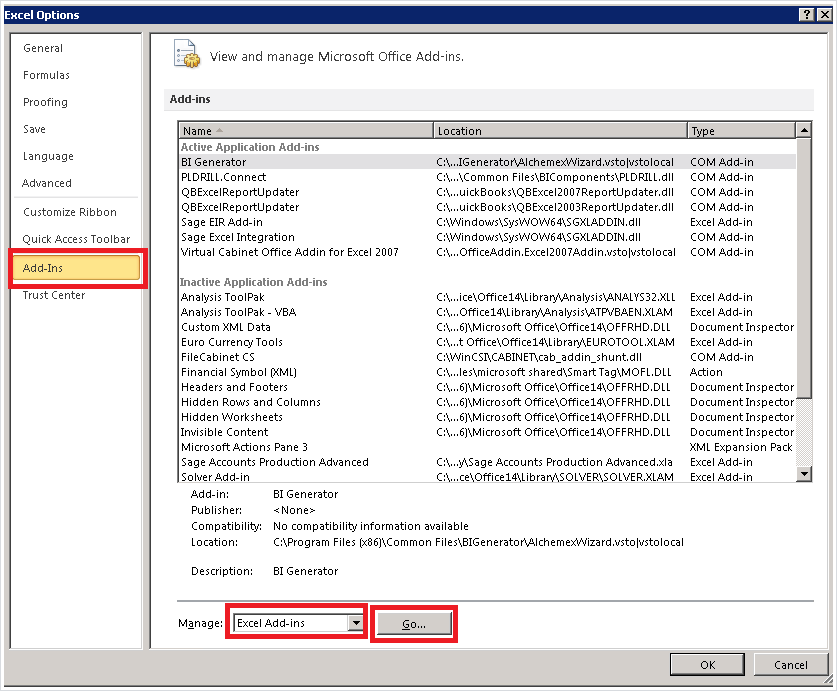This screenshot has width=837, height=691.
Task: Select Euro Currency Tools add-in
Action: coord(487,342)
